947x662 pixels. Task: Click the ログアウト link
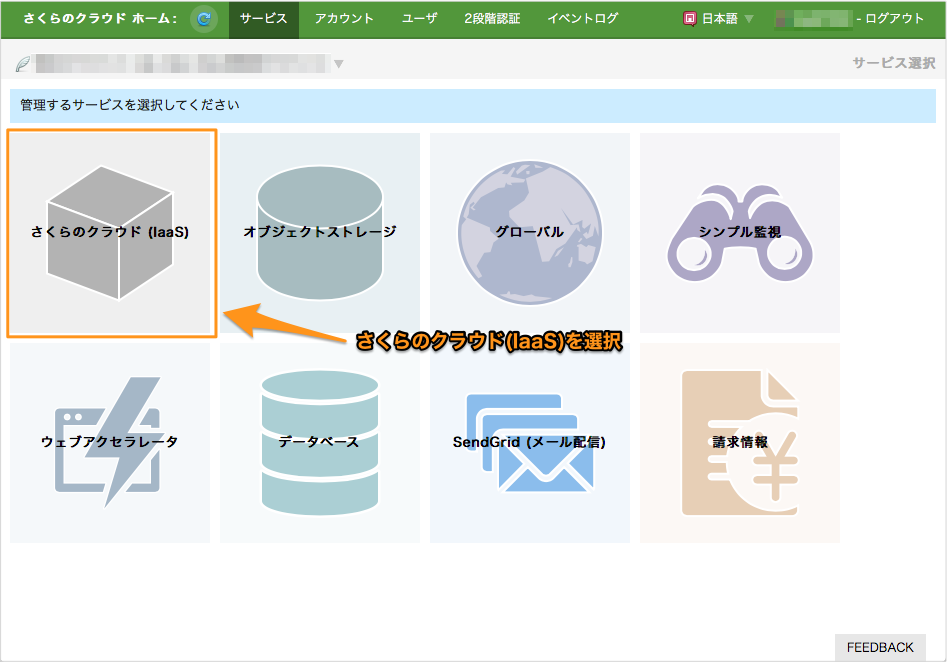coord(894,19)
